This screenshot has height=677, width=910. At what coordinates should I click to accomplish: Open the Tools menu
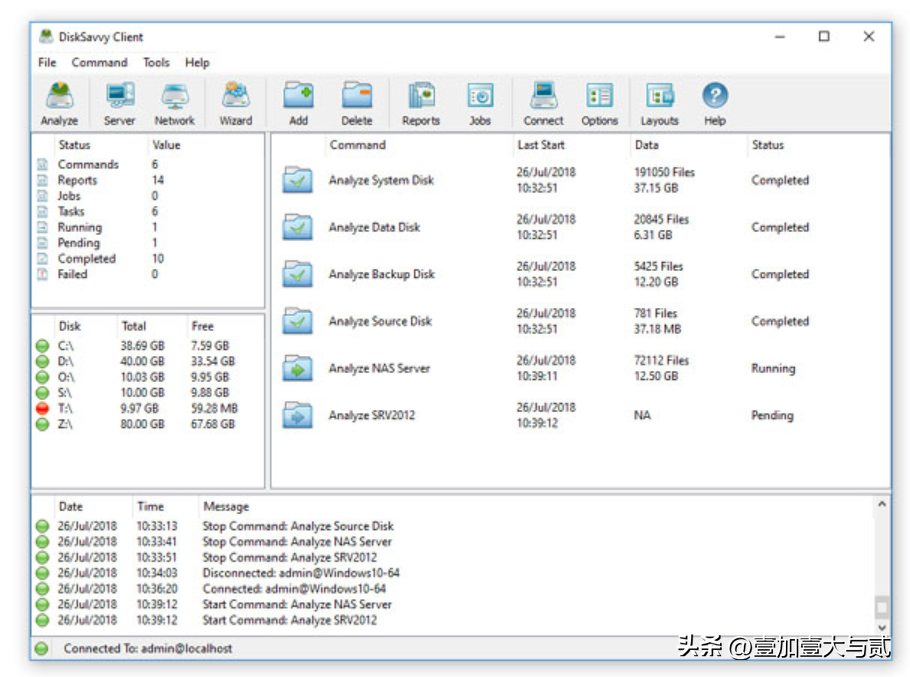[157, 63]
